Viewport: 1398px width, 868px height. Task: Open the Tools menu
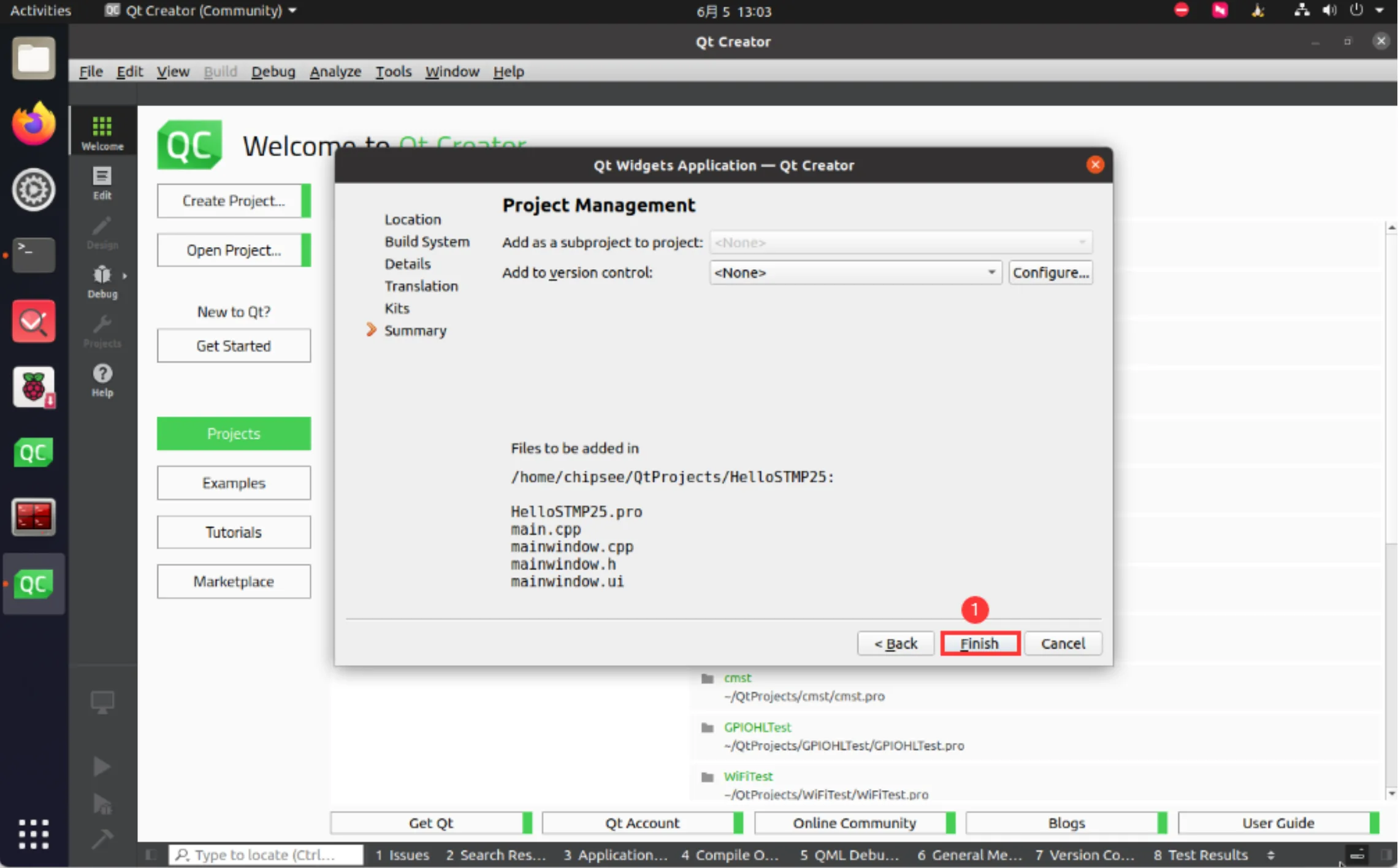393,72
